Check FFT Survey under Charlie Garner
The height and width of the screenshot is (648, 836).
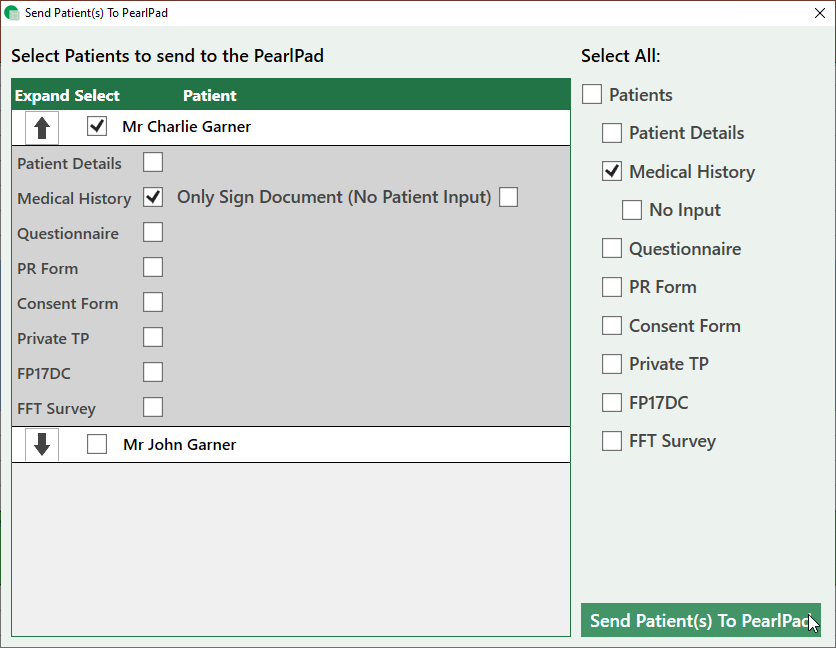153,407
